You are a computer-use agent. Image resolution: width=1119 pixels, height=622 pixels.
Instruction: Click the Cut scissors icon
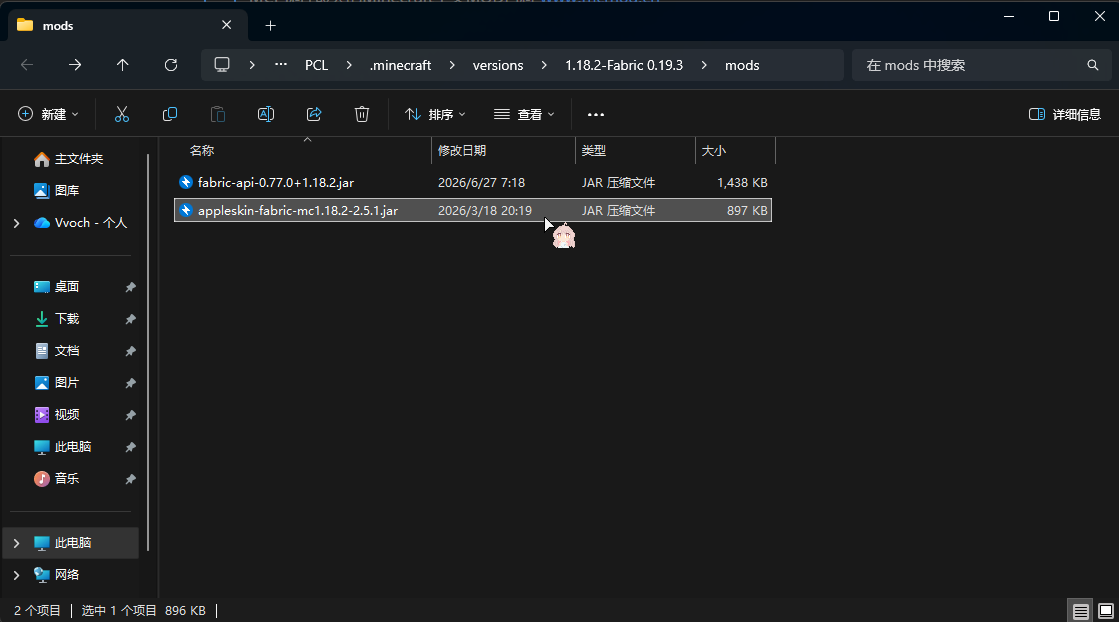tap(122, 114)
